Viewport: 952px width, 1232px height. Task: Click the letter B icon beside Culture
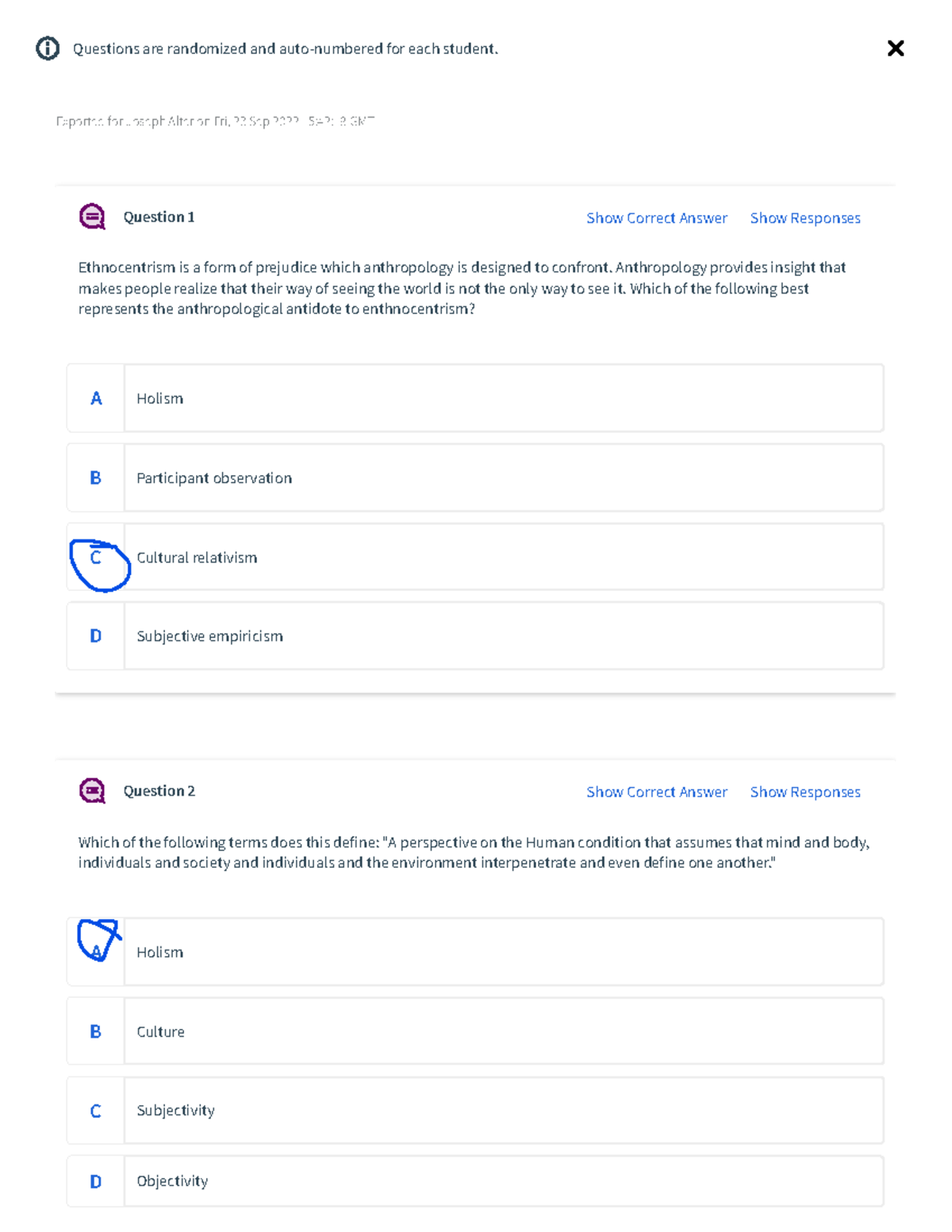click(95, 1031)
